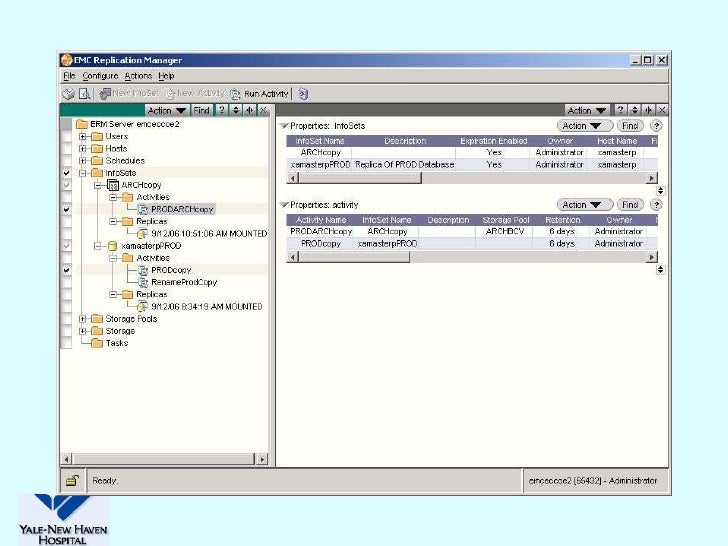728x546 pixels.
Task: Open the help book toolbar icon
Action: [x=303, y=94]
